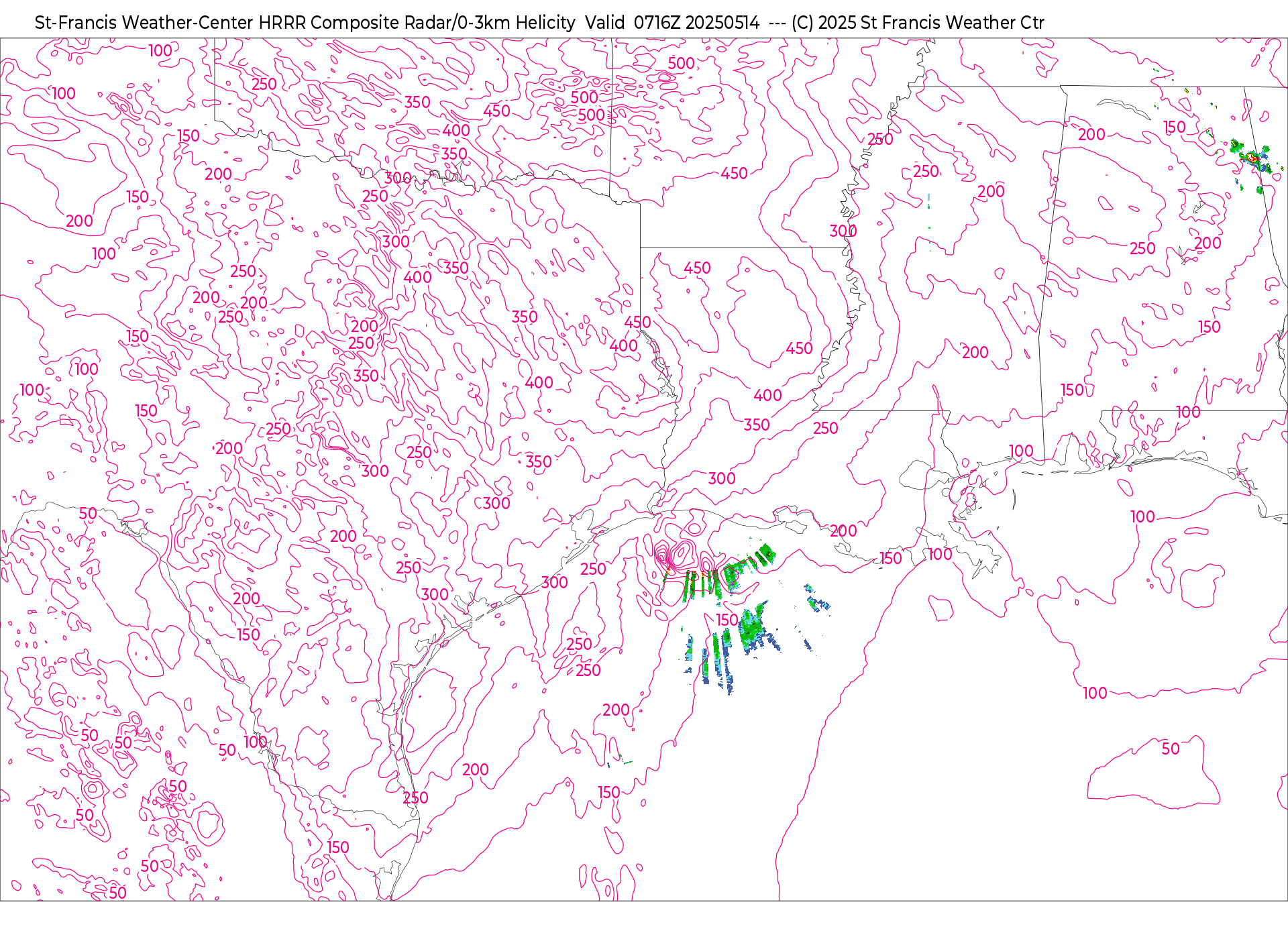The height and width of the screenshot is (939, 1288).
Task: Click the red-cored radar echo in northeast corner
Action: click(x=1251, y=157)
